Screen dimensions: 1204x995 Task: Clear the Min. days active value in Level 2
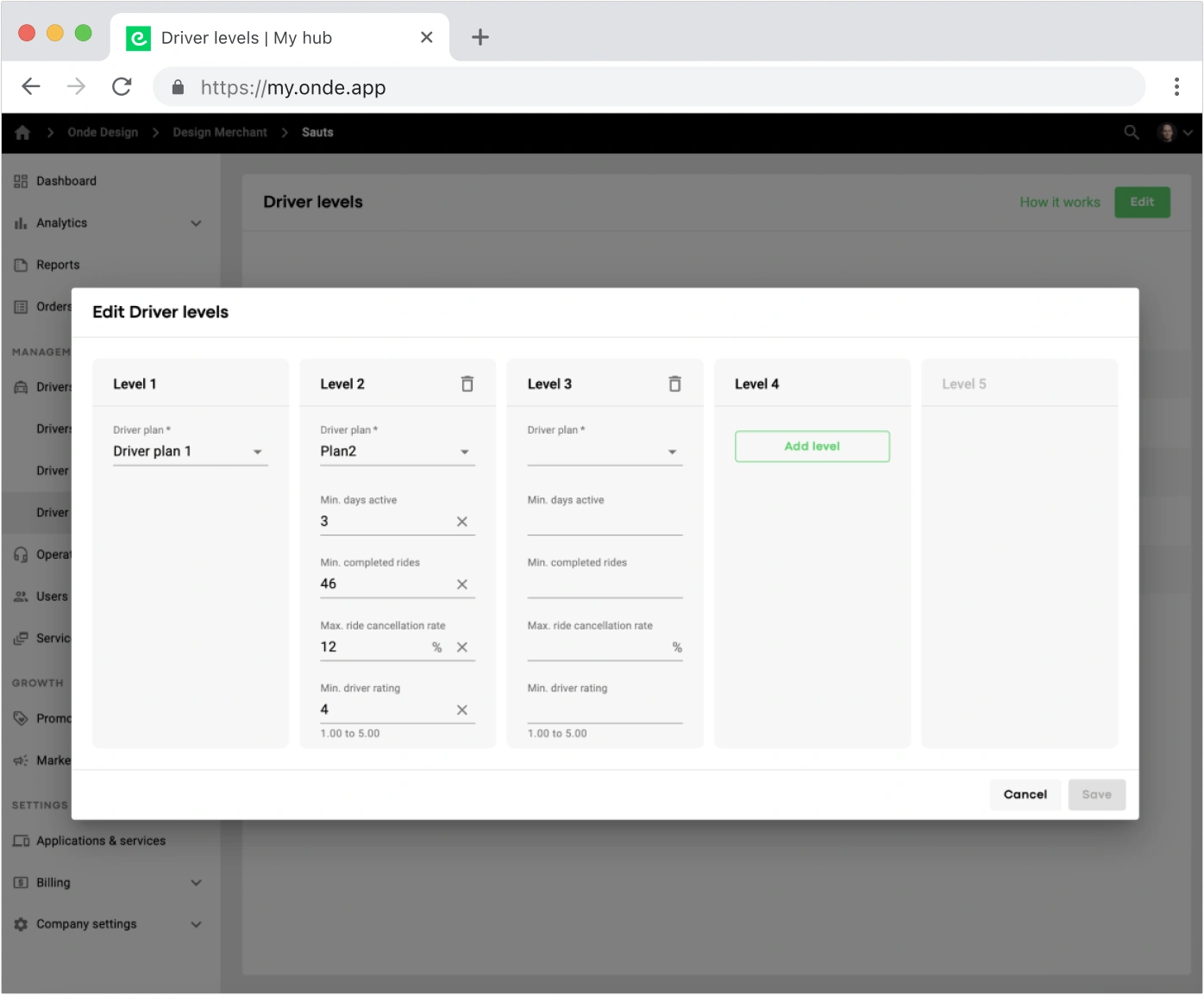click(462, 522)
